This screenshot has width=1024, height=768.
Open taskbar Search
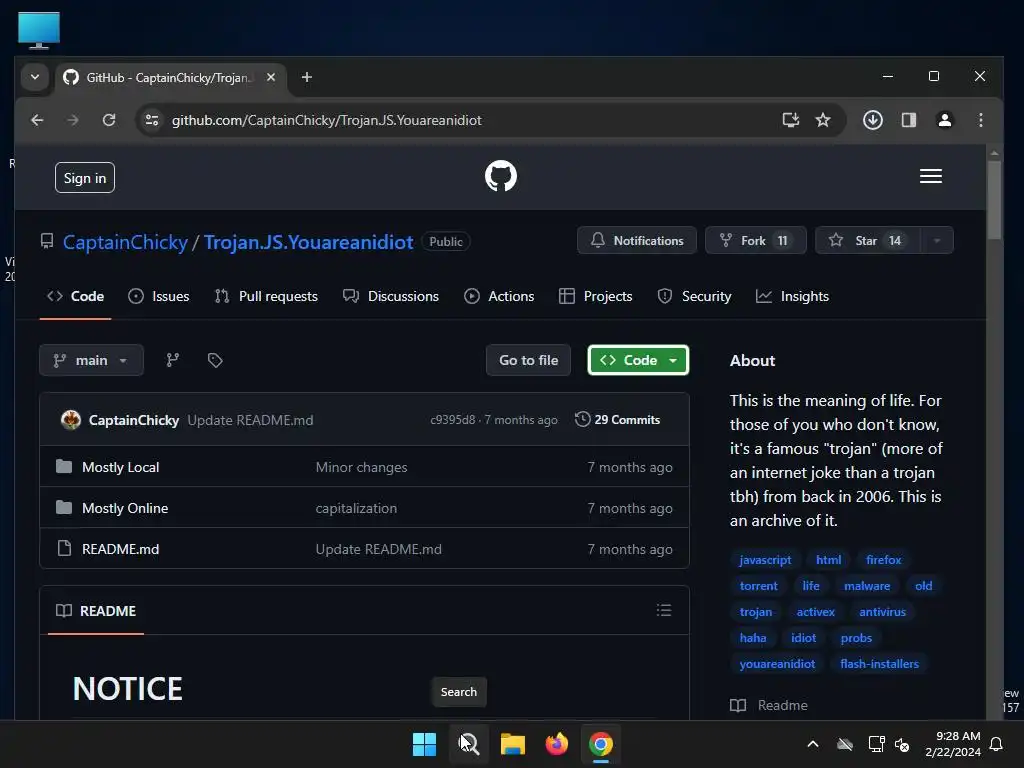(x=469, y=744)
